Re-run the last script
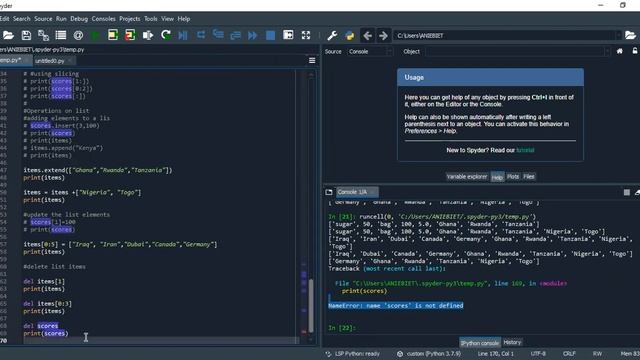The height and width of the screenshot is (360, 640). pos(166,36)
